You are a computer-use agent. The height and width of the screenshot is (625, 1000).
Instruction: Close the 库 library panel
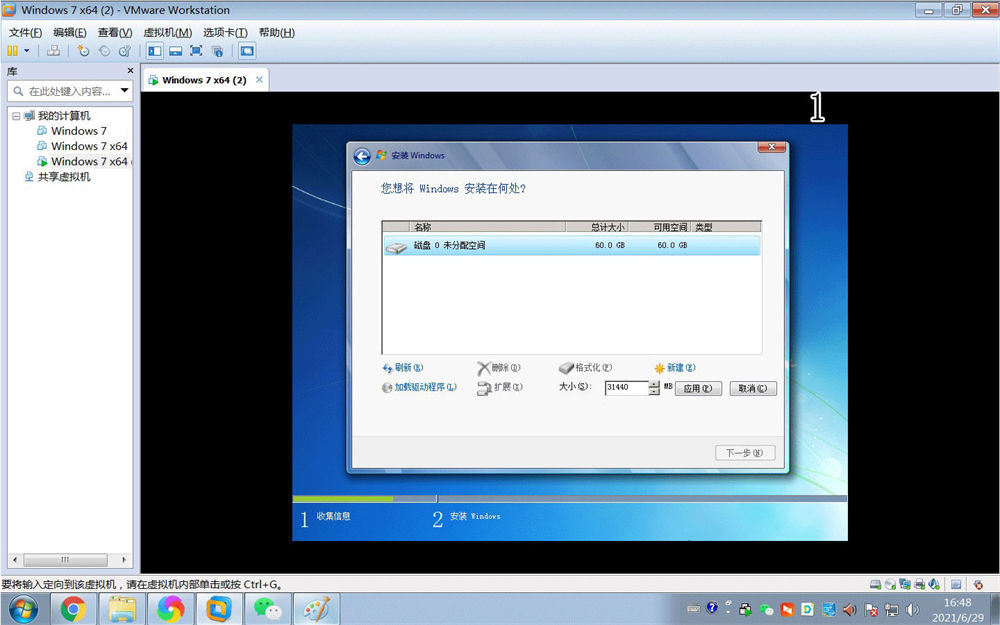(x=130, y=71)
